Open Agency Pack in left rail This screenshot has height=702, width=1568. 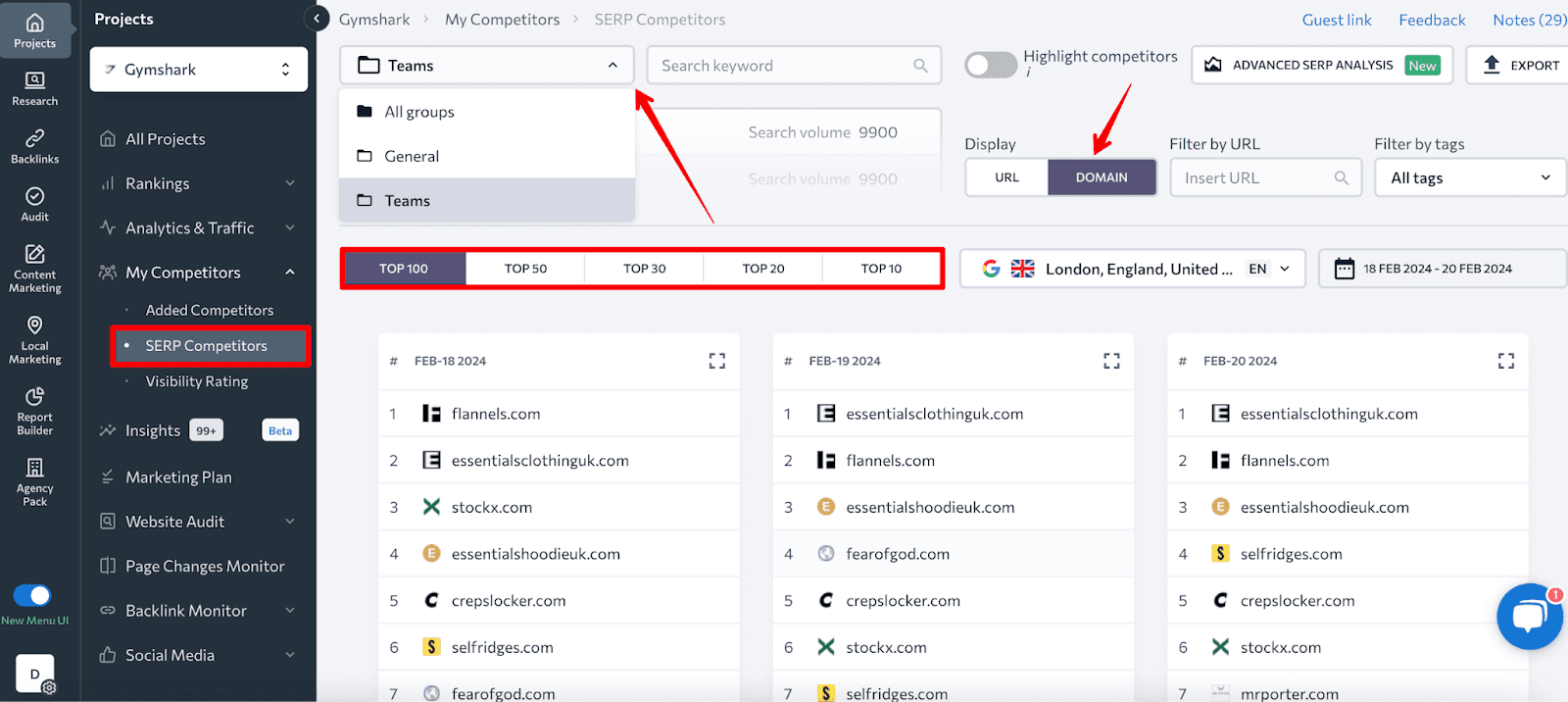[x=35, y=481]
